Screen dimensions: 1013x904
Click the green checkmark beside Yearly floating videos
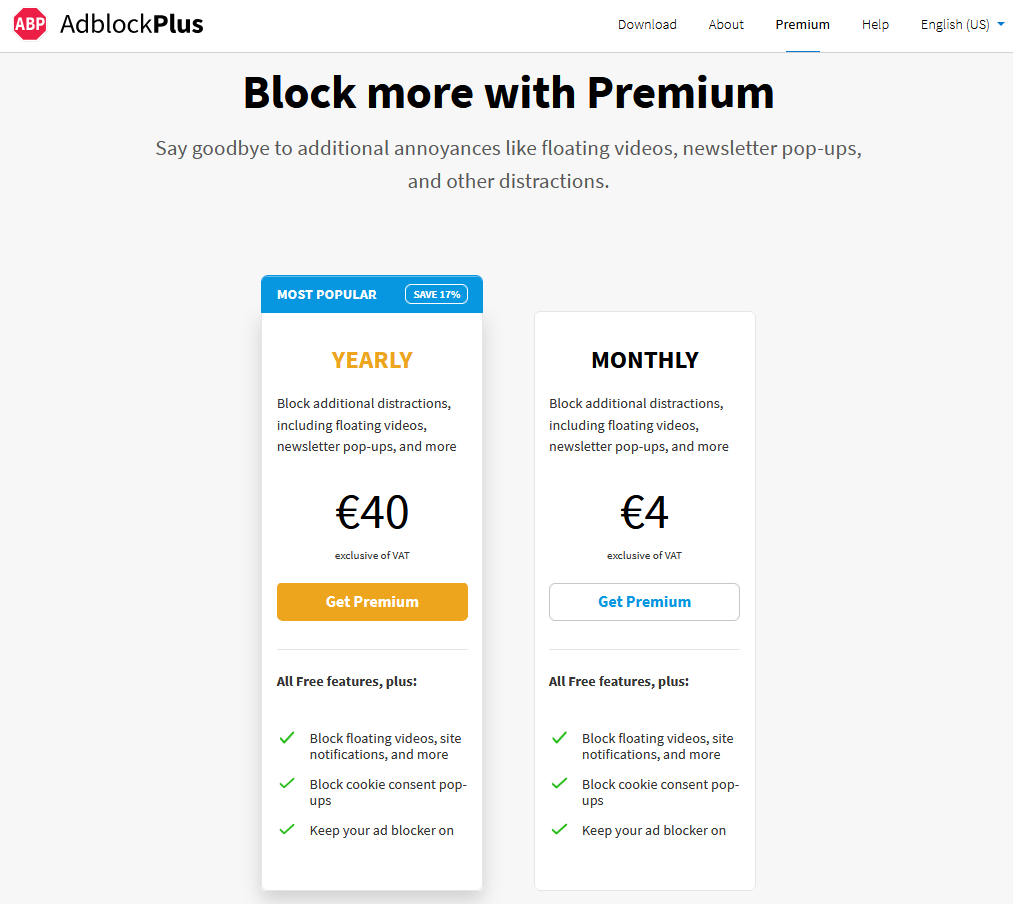(287, 737)
